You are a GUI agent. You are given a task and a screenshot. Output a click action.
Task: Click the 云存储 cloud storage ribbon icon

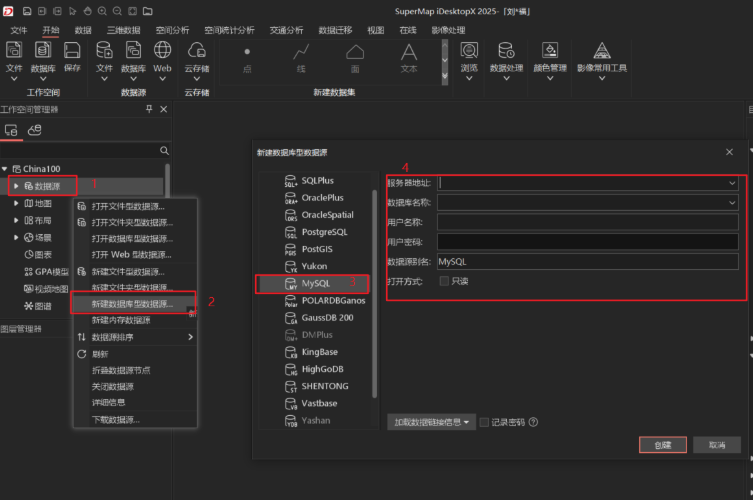click(x=196, y=50)
